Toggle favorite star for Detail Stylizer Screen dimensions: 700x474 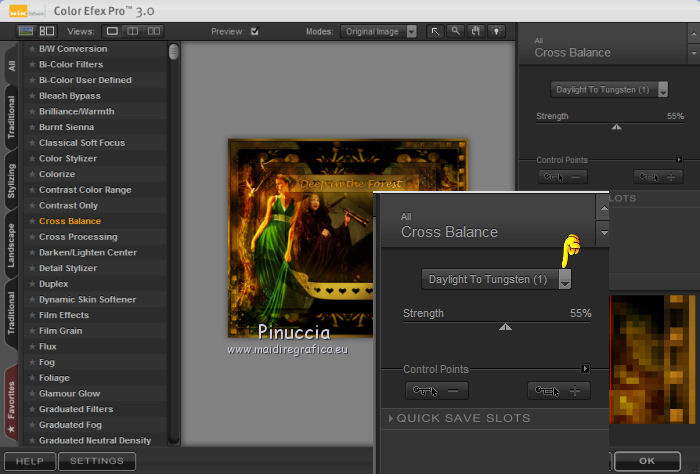(x=32, y=268)
